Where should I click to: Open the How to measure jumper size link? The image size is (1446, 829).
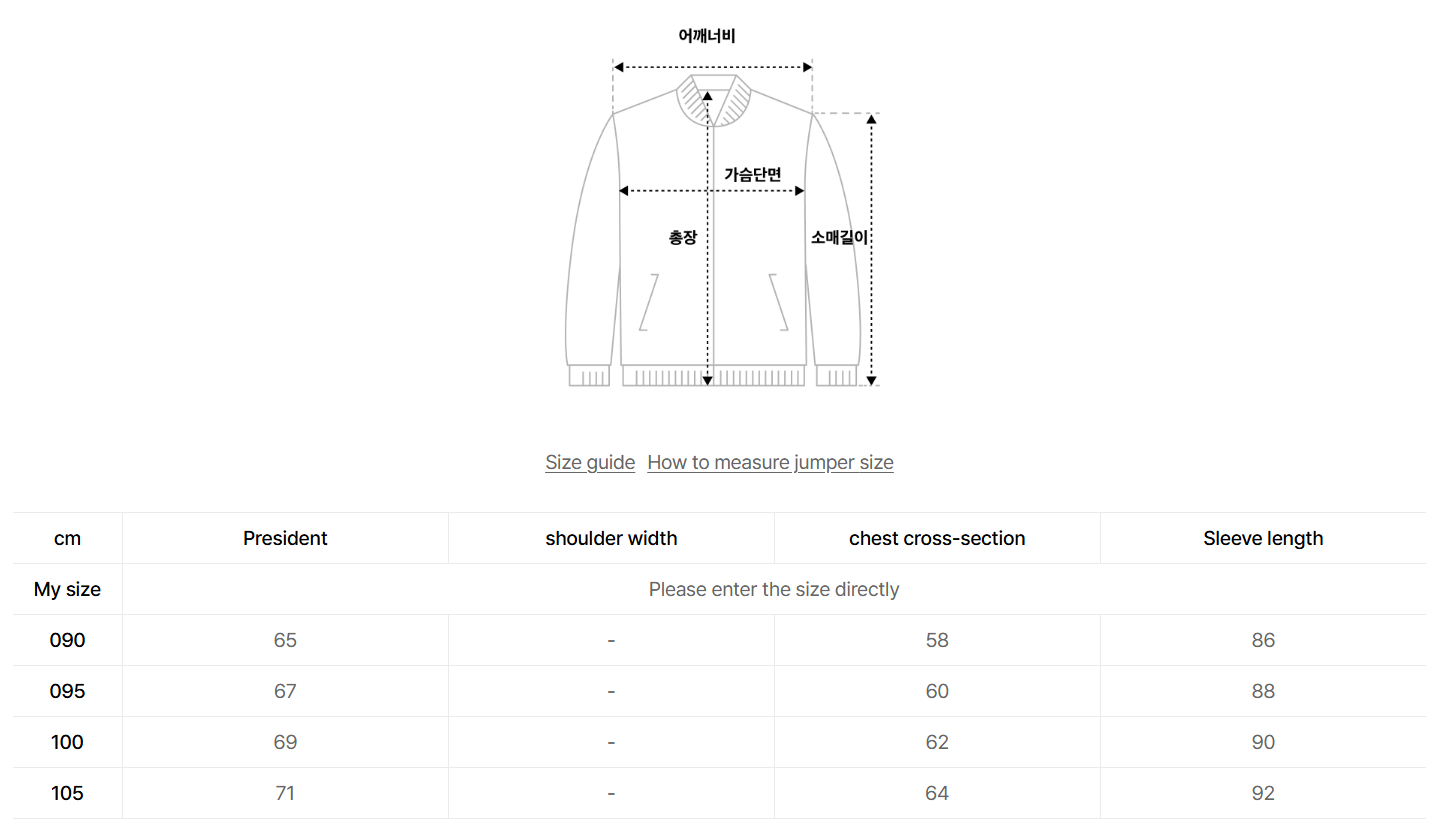(x=770, y=462)
